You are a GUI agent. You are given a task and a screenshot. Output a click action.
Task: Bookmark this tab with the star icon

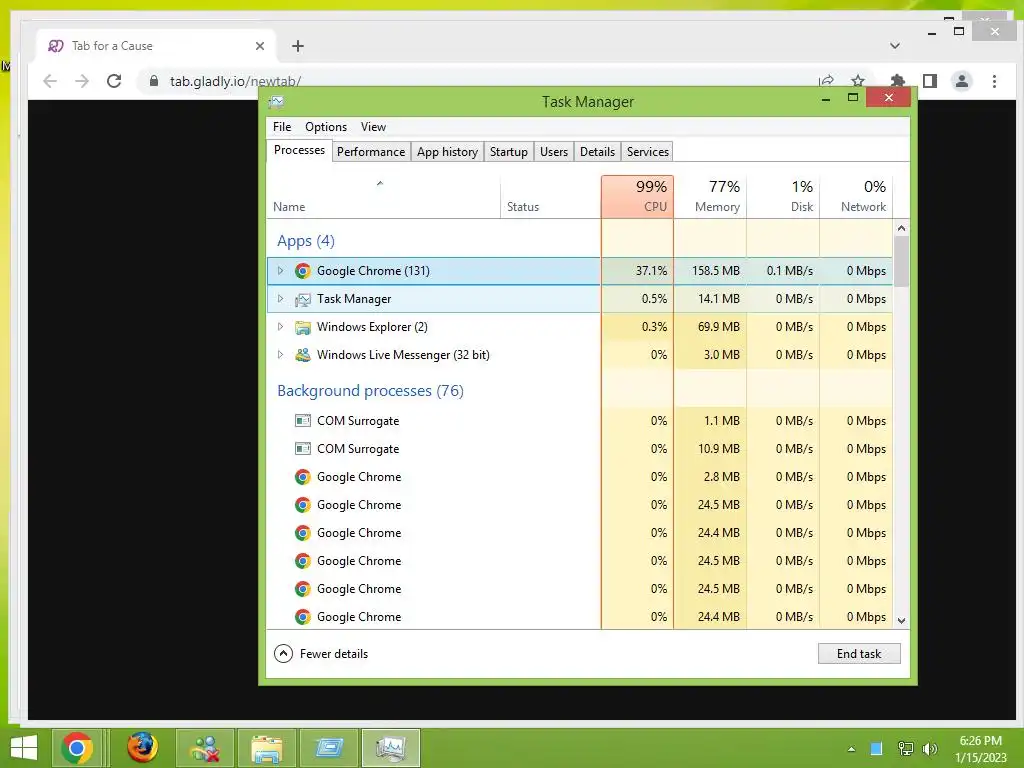click(x=858, y=80)
